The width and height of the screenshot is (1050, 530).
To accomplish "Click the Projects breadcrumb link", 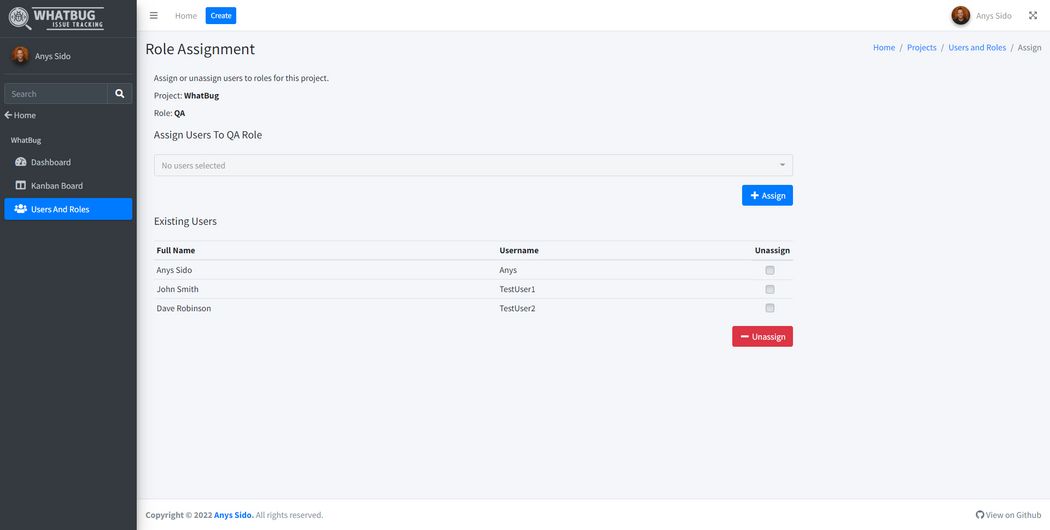I will [921, 48].
